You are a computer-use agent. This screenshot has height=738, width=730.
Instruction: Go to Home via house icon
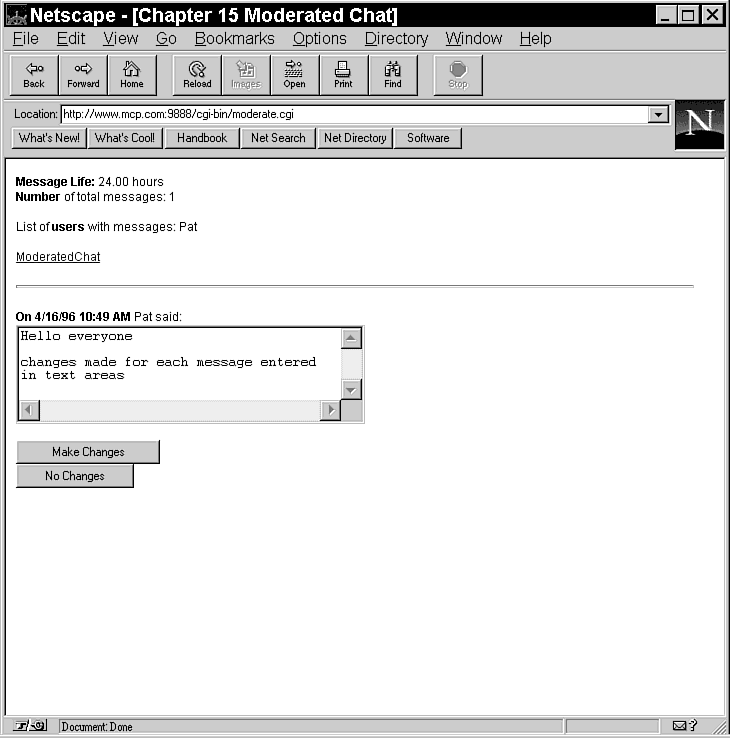[132, 75]
